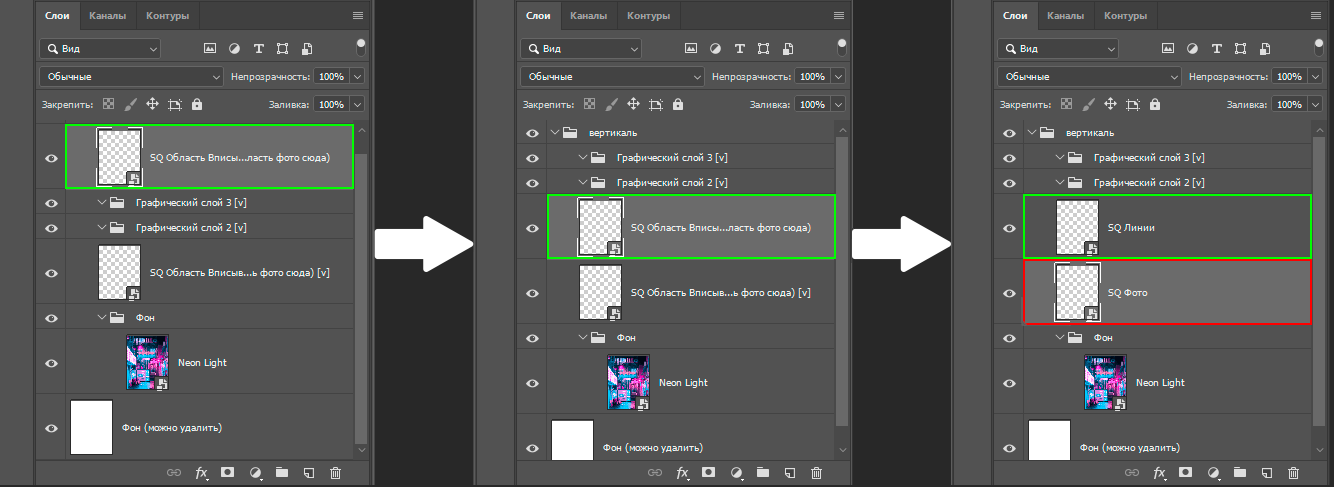
Task: Open fx layer styles in right panel
Action: point(1159,472)
